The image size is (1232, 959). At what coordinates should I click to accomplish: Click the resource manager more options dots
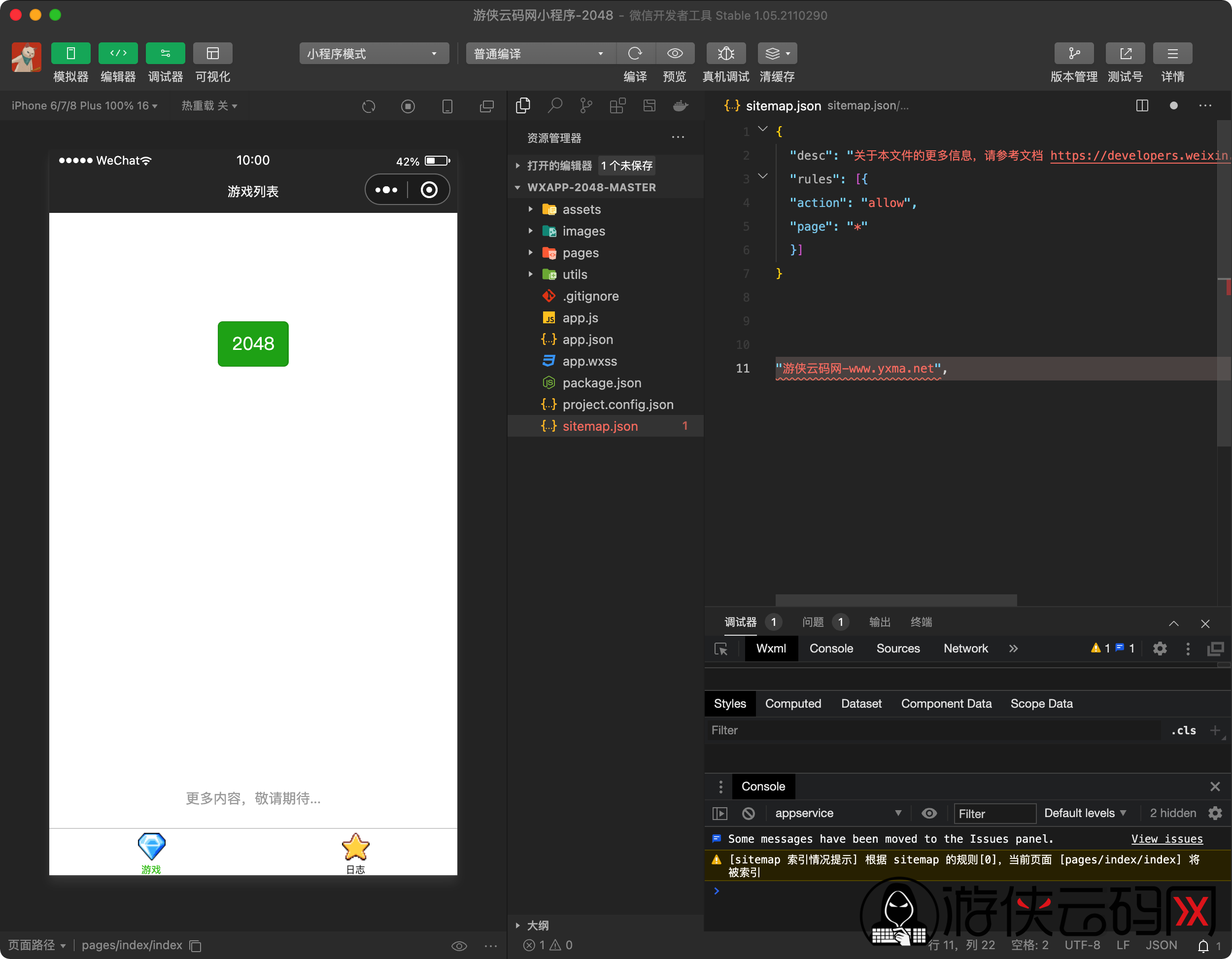pyautogui.click(x=678, y=137)
